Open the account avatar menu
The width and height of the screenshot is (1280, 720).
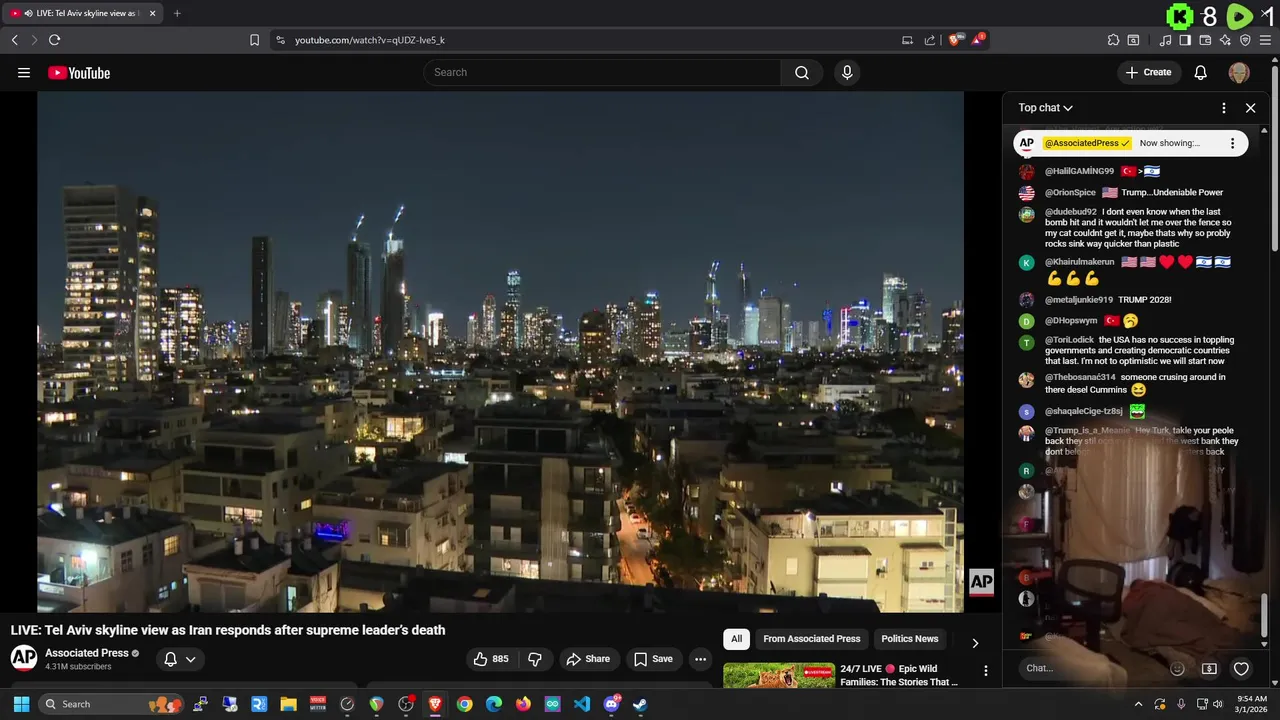click(1239, 72)
